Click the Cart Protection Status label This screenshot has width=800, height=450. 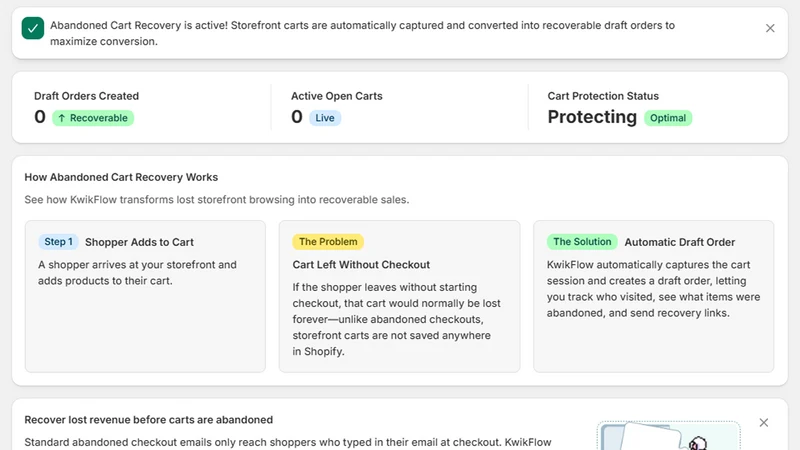coord(603,96)
